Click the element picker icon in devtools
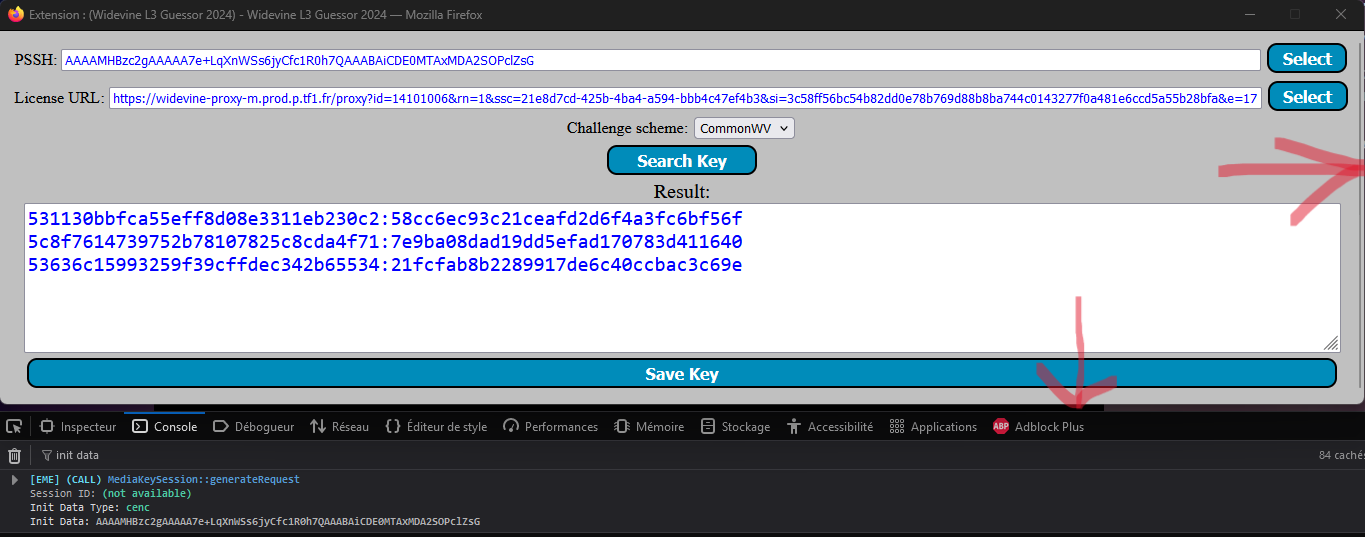 point(14,426)
